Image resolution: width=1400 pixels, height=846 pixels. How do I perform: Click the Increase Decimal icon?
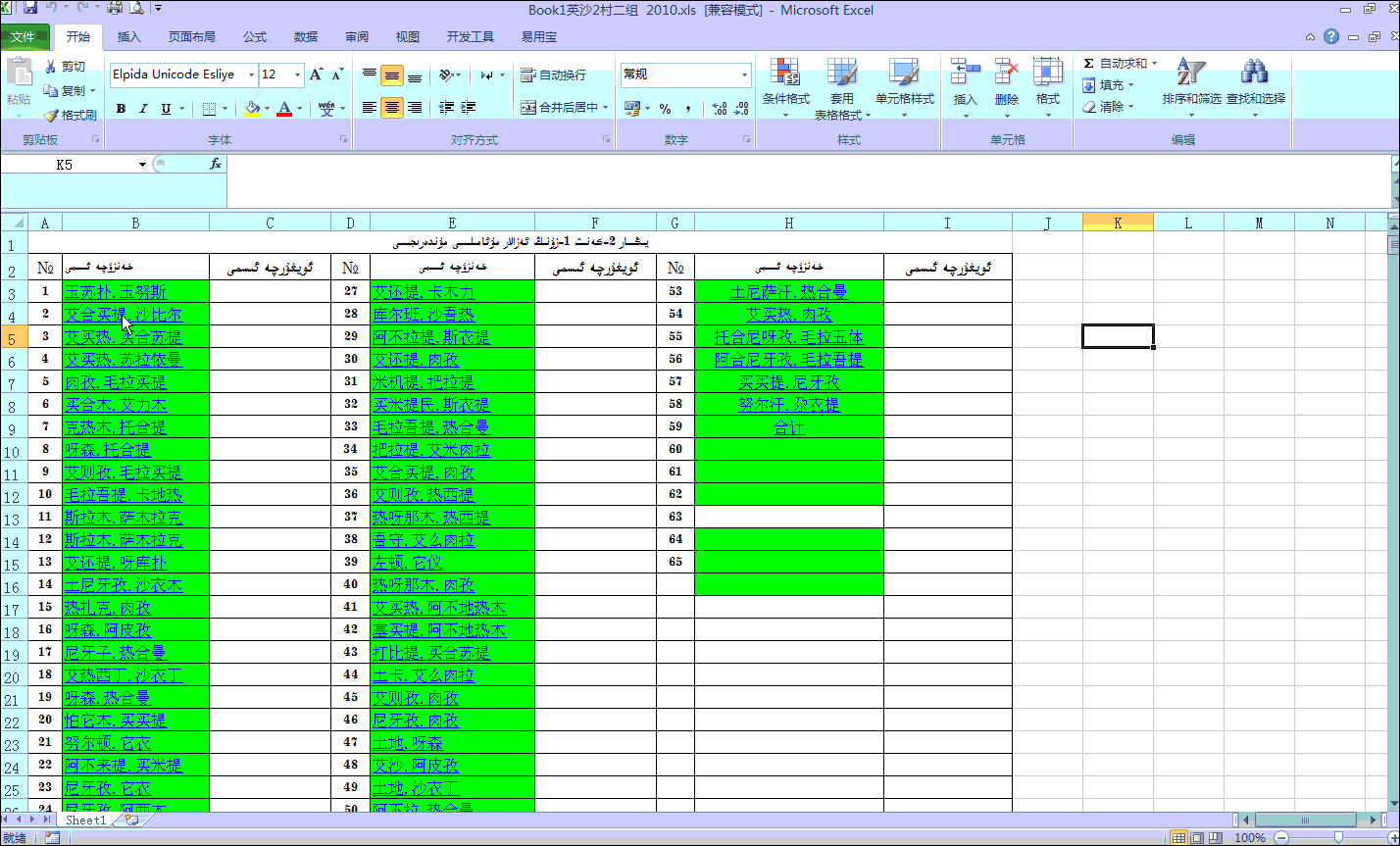click(719, 109)
